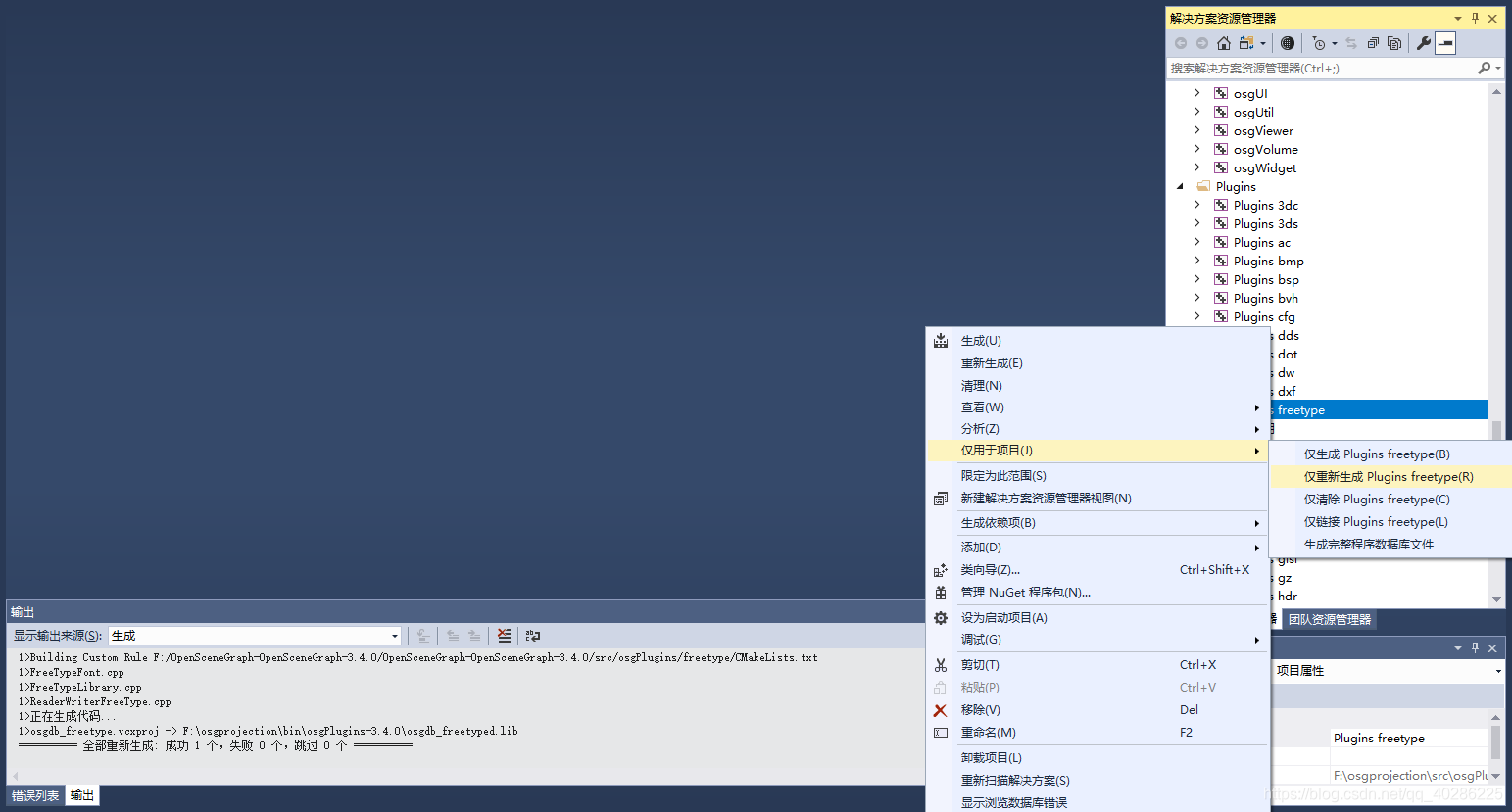
Task: Select 卸载项目(L) unload project
Action: pos(1097,758)
